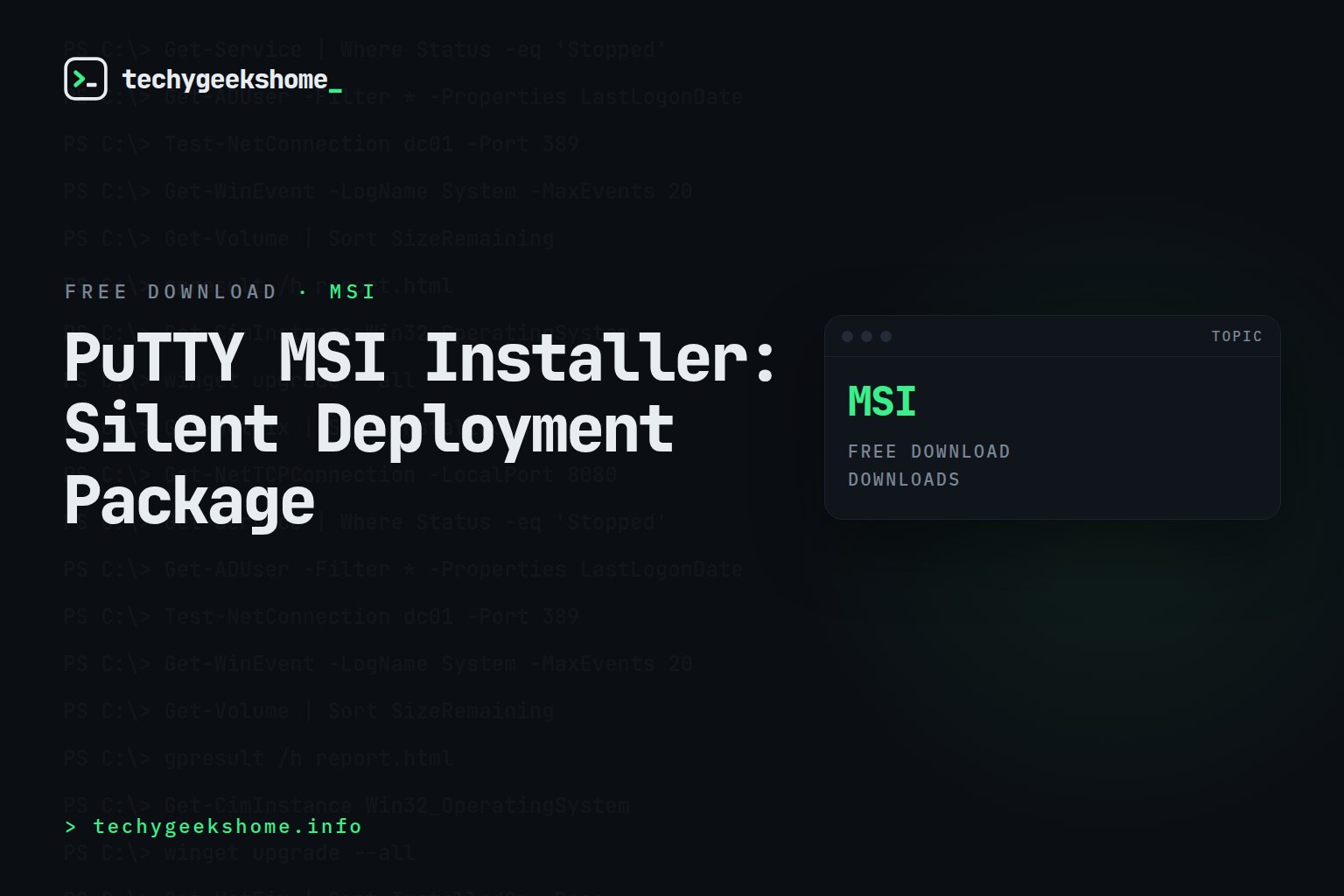This screenshot has height=896, width=1344.
Task: Click the techygeekshome terminal prompt logo icon
Action: pyautogui.click(x=86, y=79)
